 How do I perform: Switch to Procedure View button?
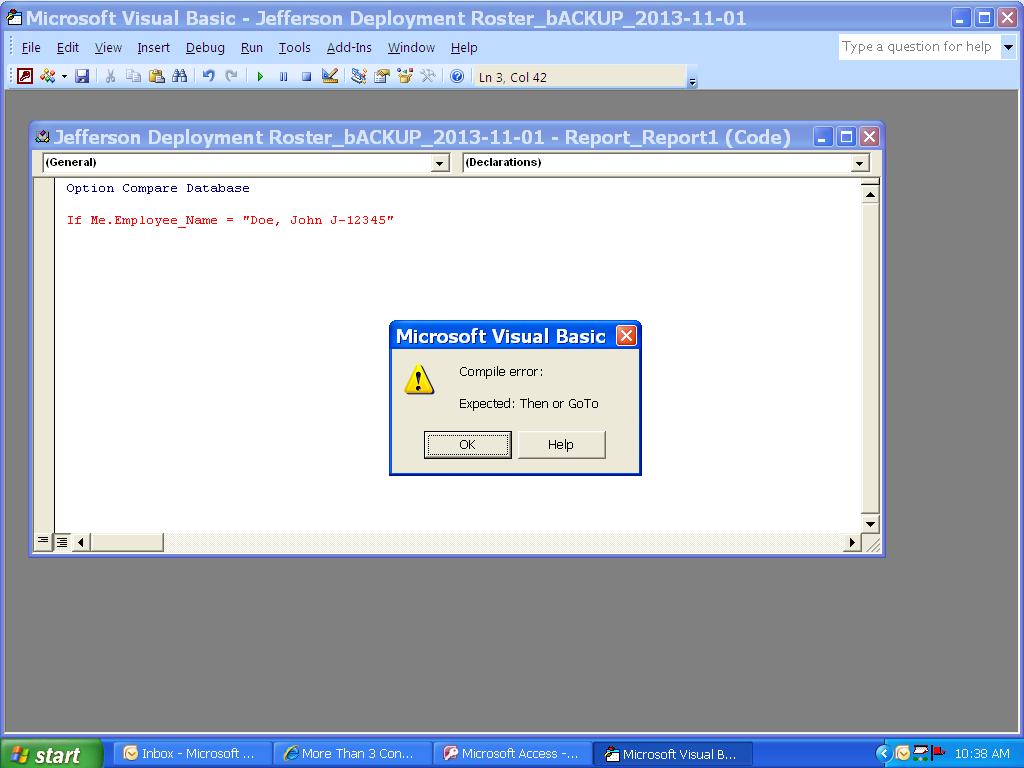(42, 541)
